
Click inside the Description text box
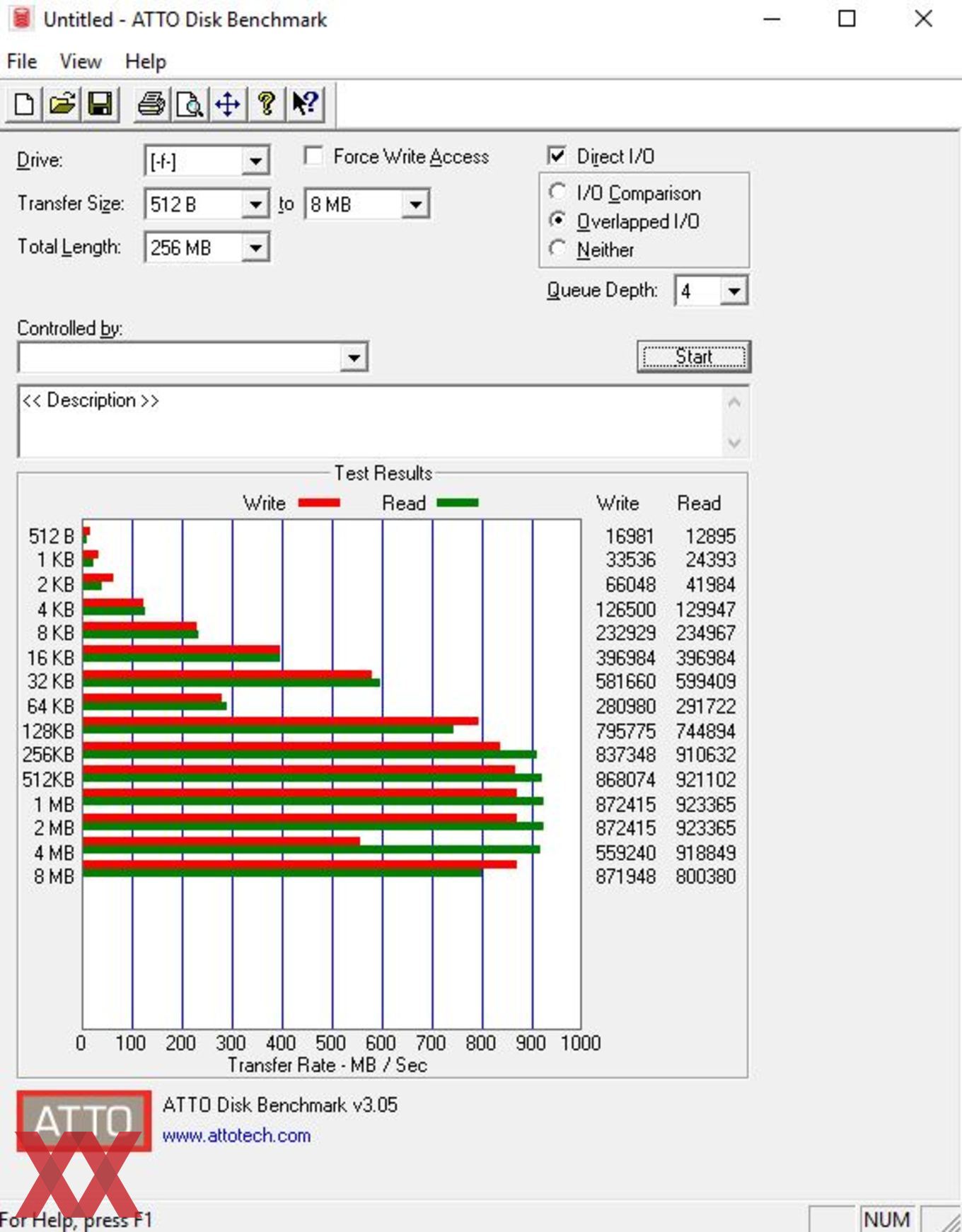(369, 422)
